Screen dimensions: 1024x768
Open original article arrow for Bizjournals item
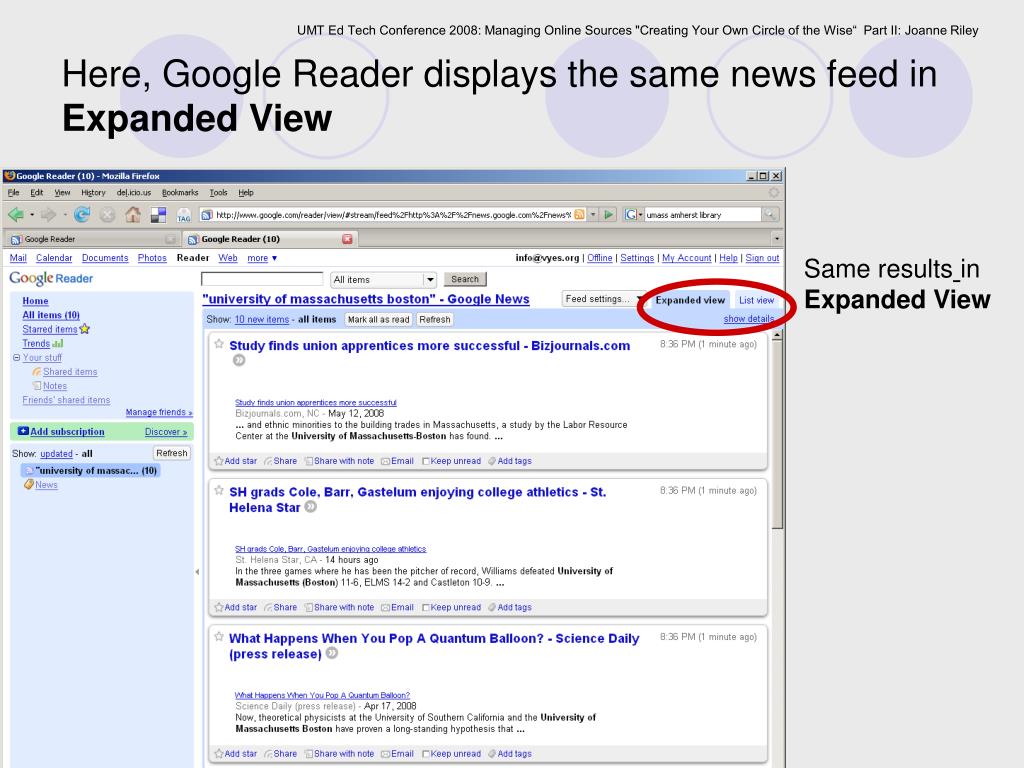click(239, 360)
